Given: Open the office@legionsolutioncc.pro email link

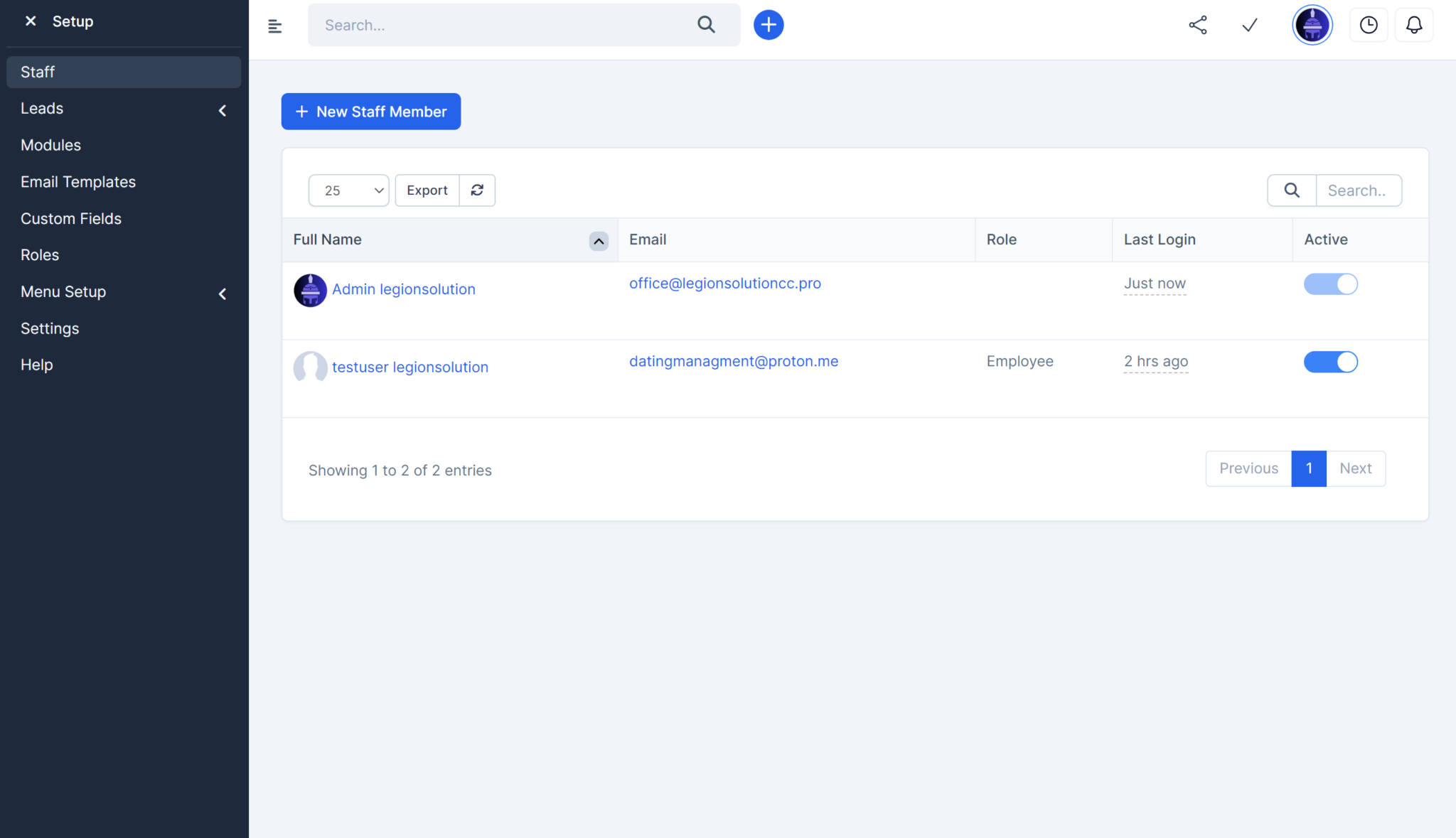Looking at the screenshot, I should (x=724, y=283).
